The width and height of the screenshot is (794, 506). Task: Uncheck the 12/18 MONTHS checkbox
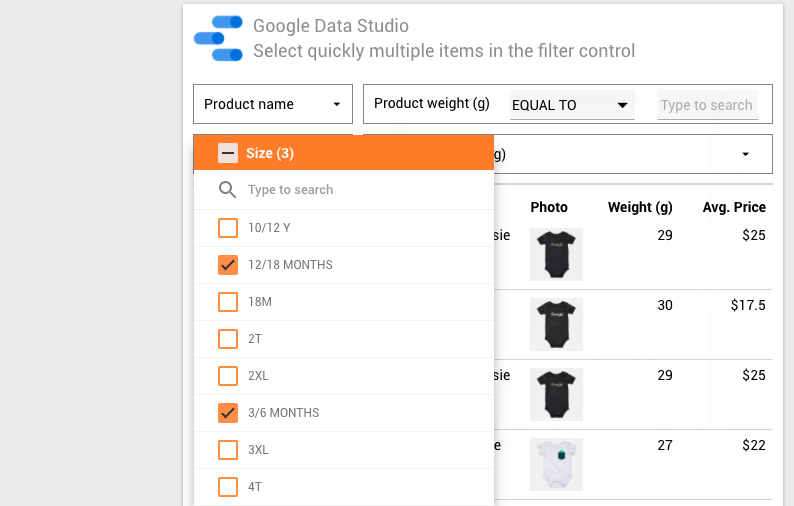pos(228,265)
